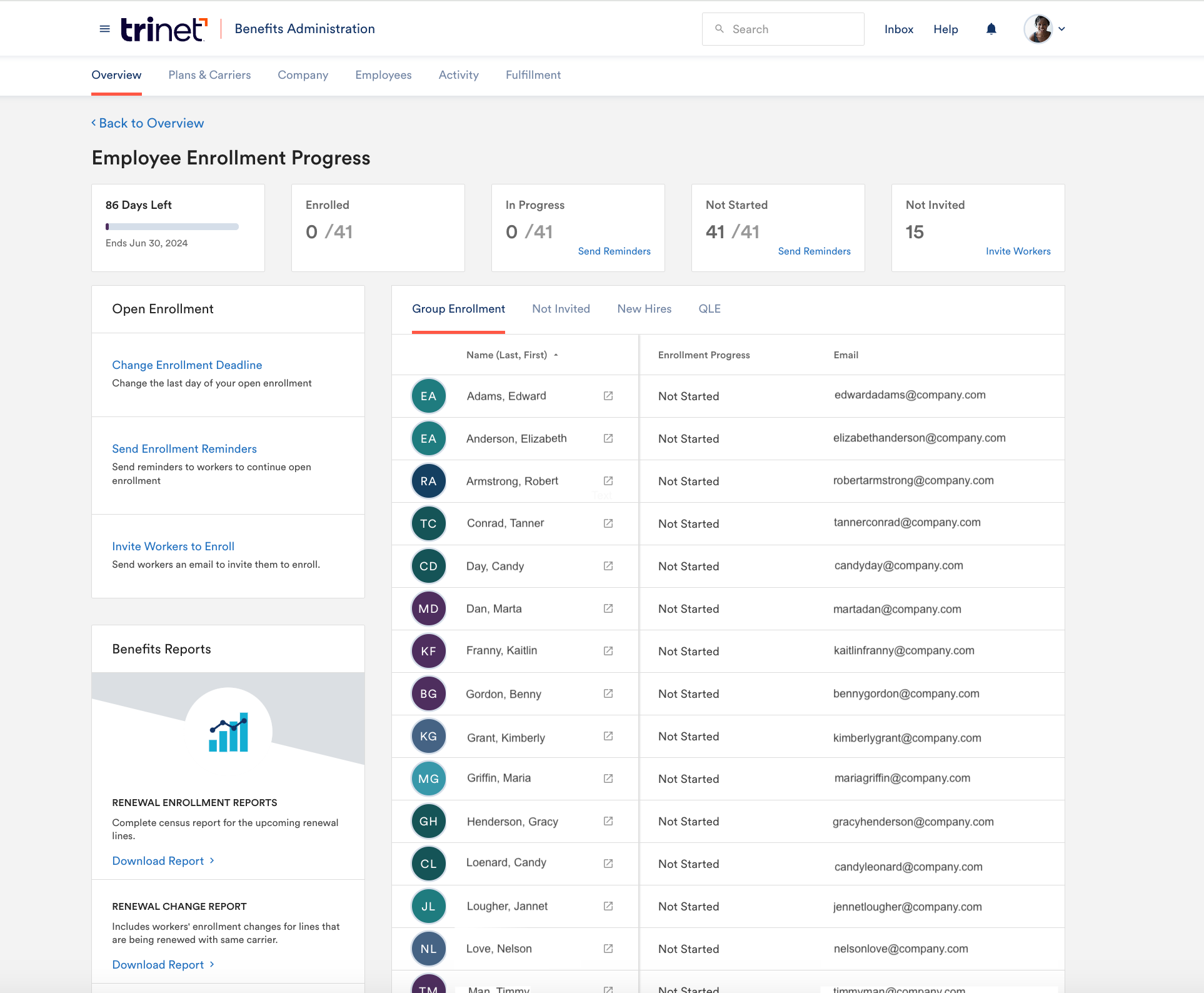Open the hamburger navigation menu
Viewport: 1204px width, 993px height.
coord(104,29)
